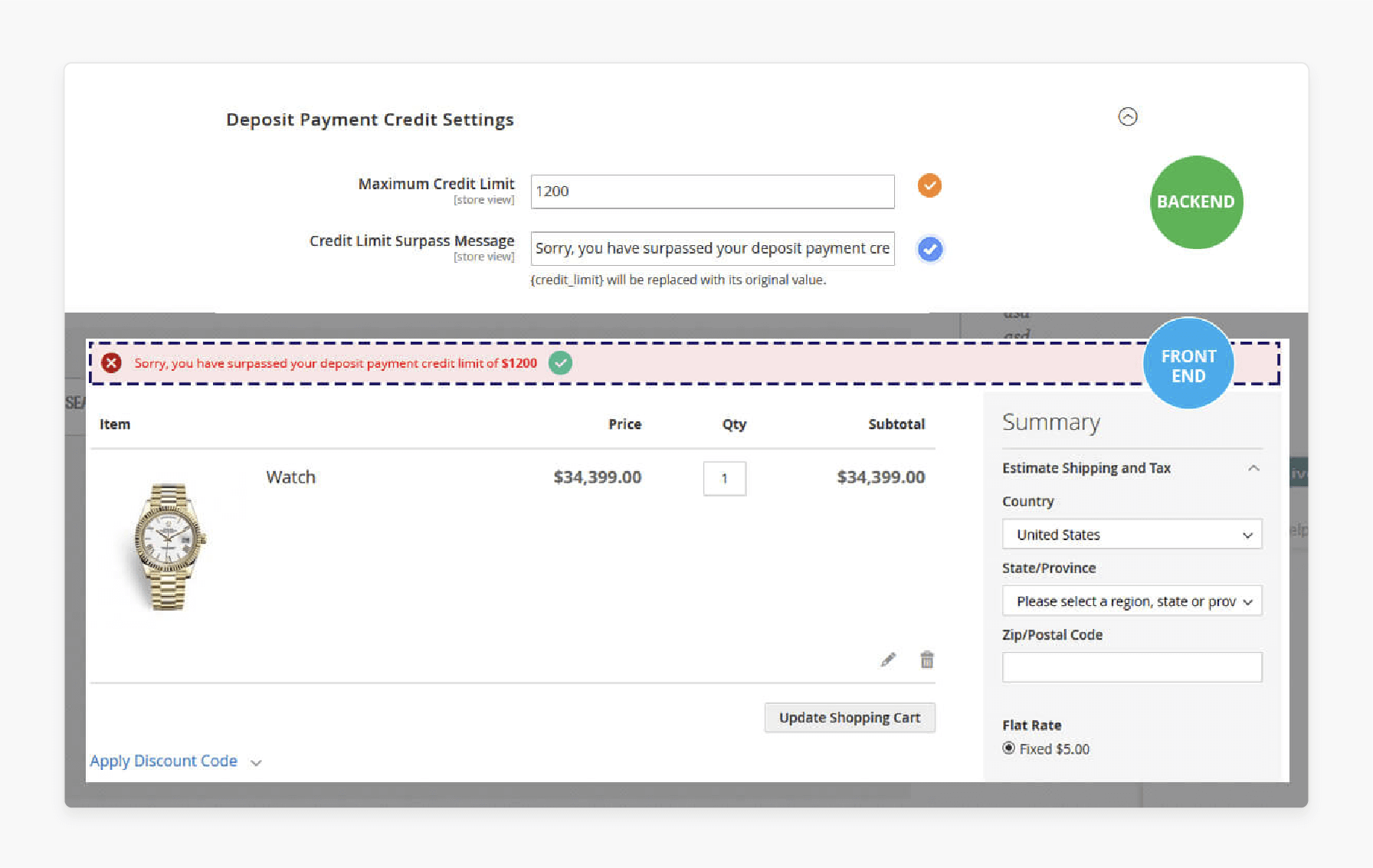Click the Maximum Credit Limit input field
1373x868 pixels.
click(x=713, y=192)
